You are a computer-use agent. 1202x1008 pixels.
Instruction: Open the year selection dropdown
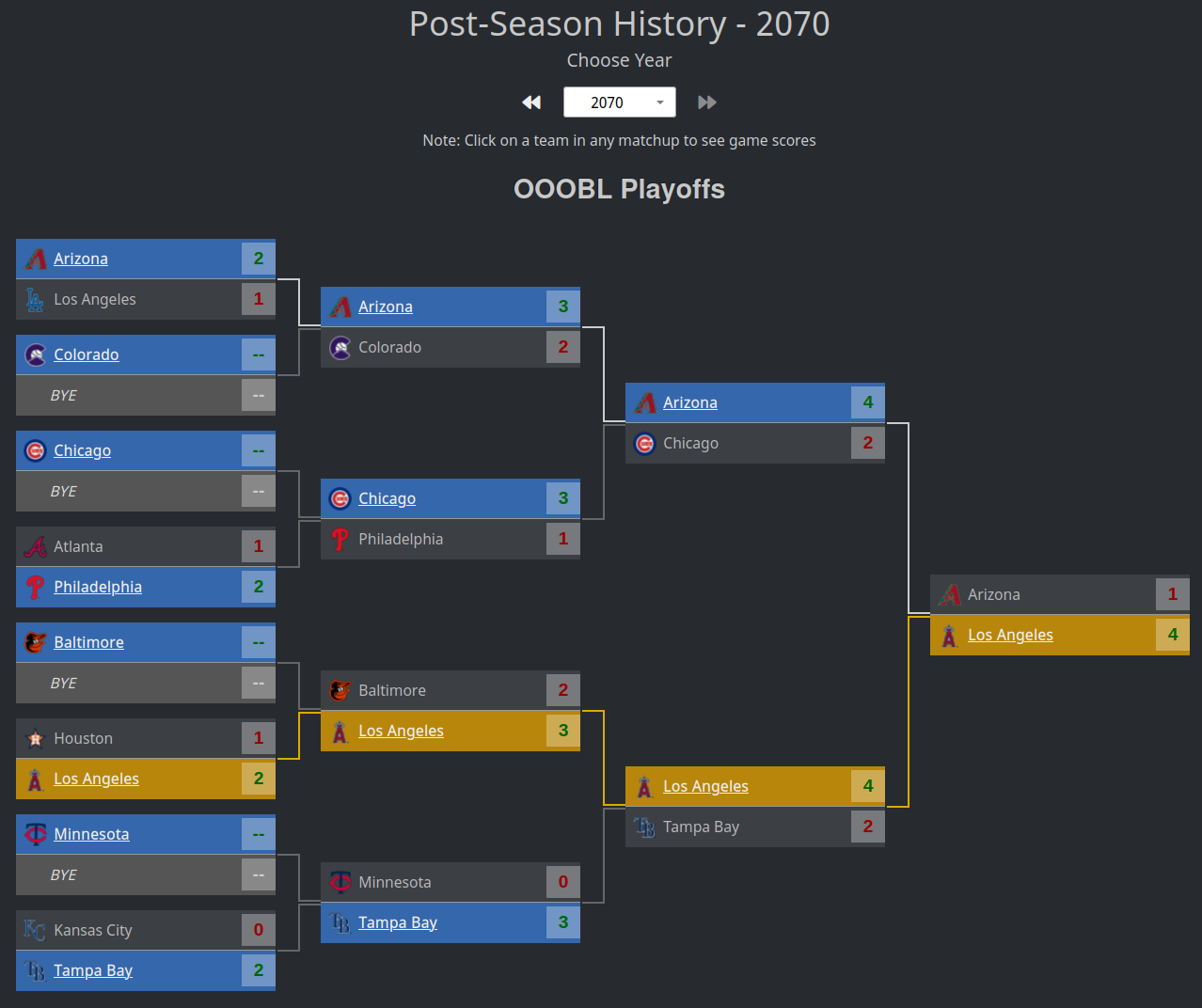point(659,102)
